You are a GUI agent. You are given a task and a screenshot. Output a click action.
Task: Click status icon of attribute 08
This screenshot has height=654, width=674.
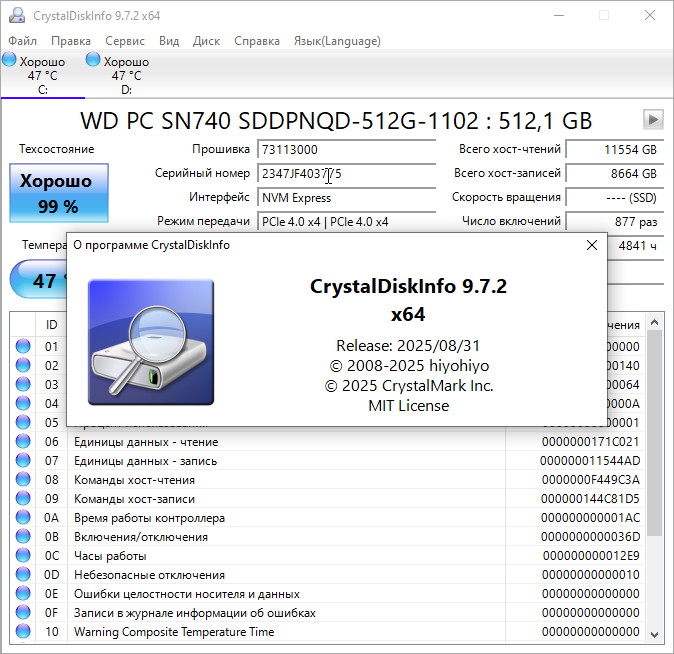coord(23,479)
